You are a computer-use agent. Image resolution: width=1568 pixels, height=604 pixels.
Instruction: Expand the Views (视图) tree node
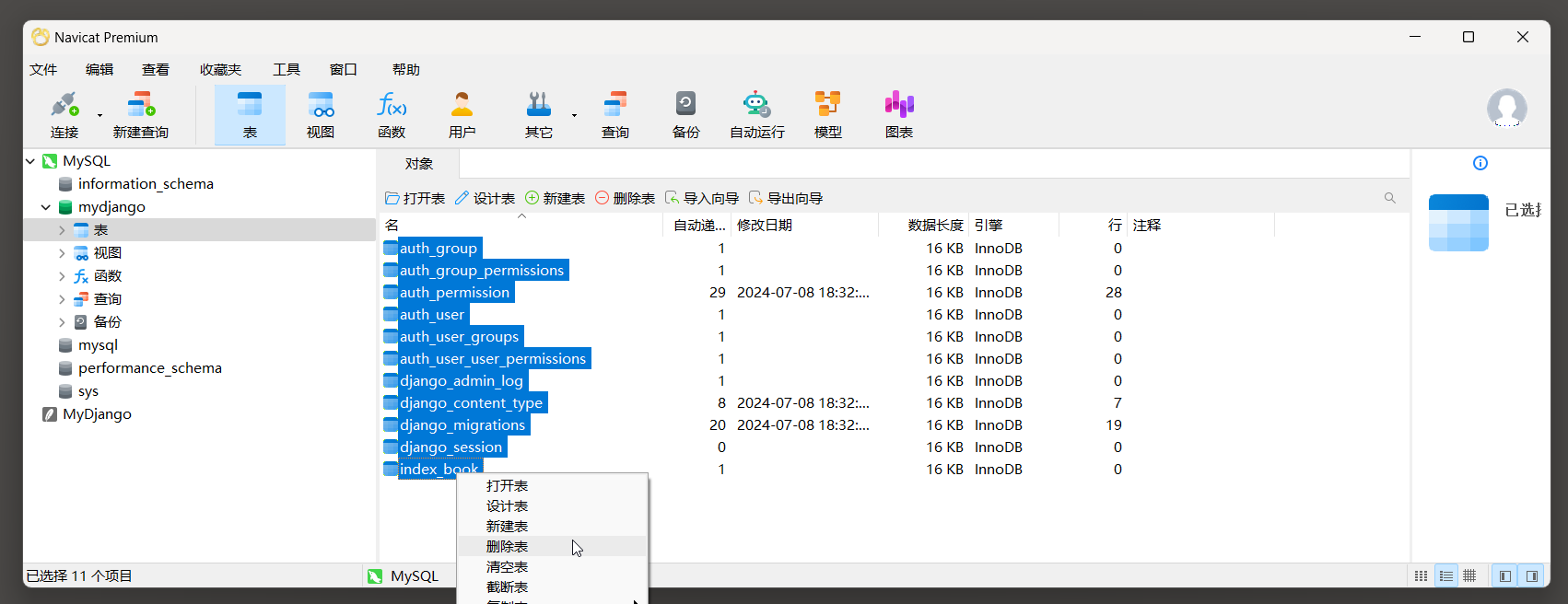click(x=62, y=253)
